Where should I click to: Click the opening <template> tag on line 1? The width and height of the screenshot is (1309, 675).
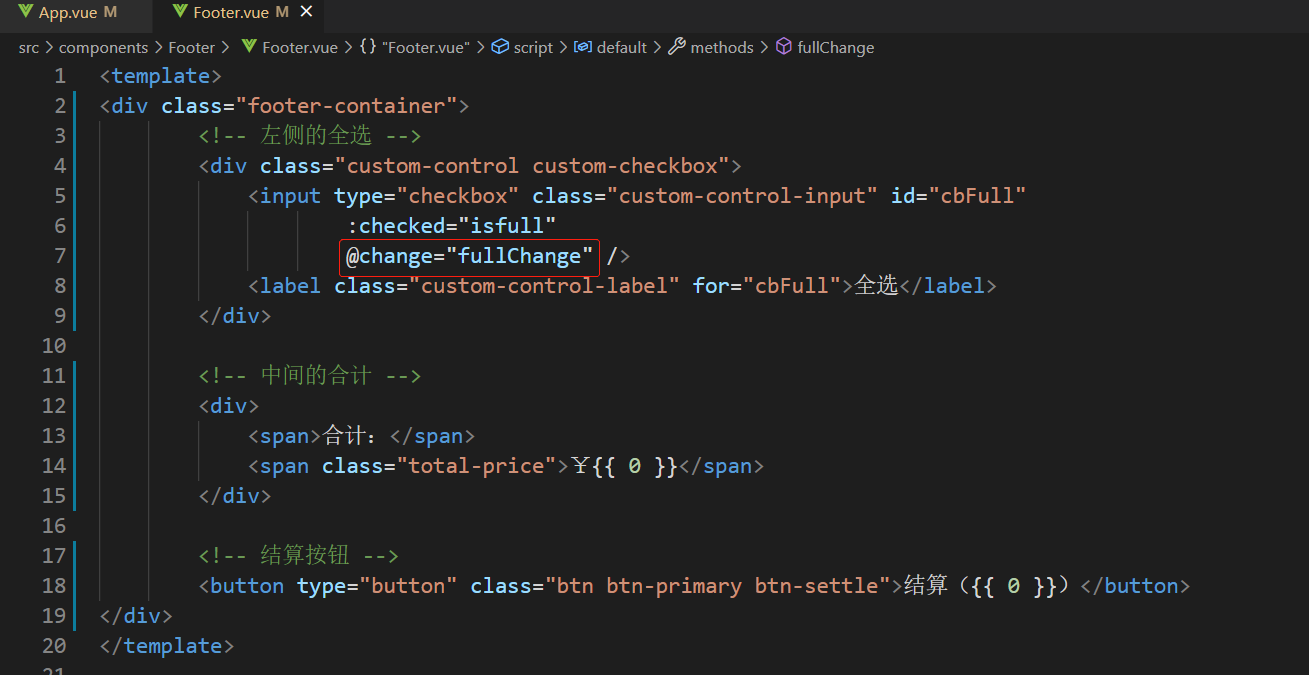(161, 76)
